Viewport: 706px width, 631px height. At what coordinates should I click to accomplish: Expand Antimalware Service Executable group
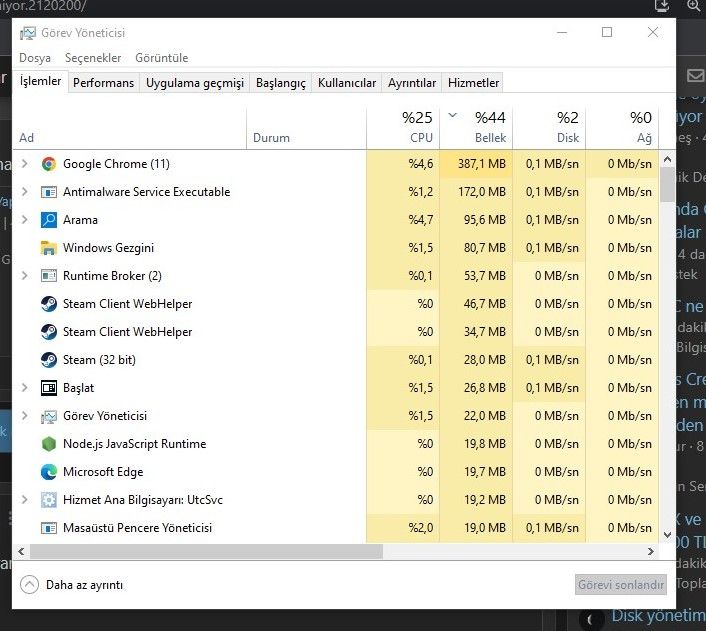(25, 192)
